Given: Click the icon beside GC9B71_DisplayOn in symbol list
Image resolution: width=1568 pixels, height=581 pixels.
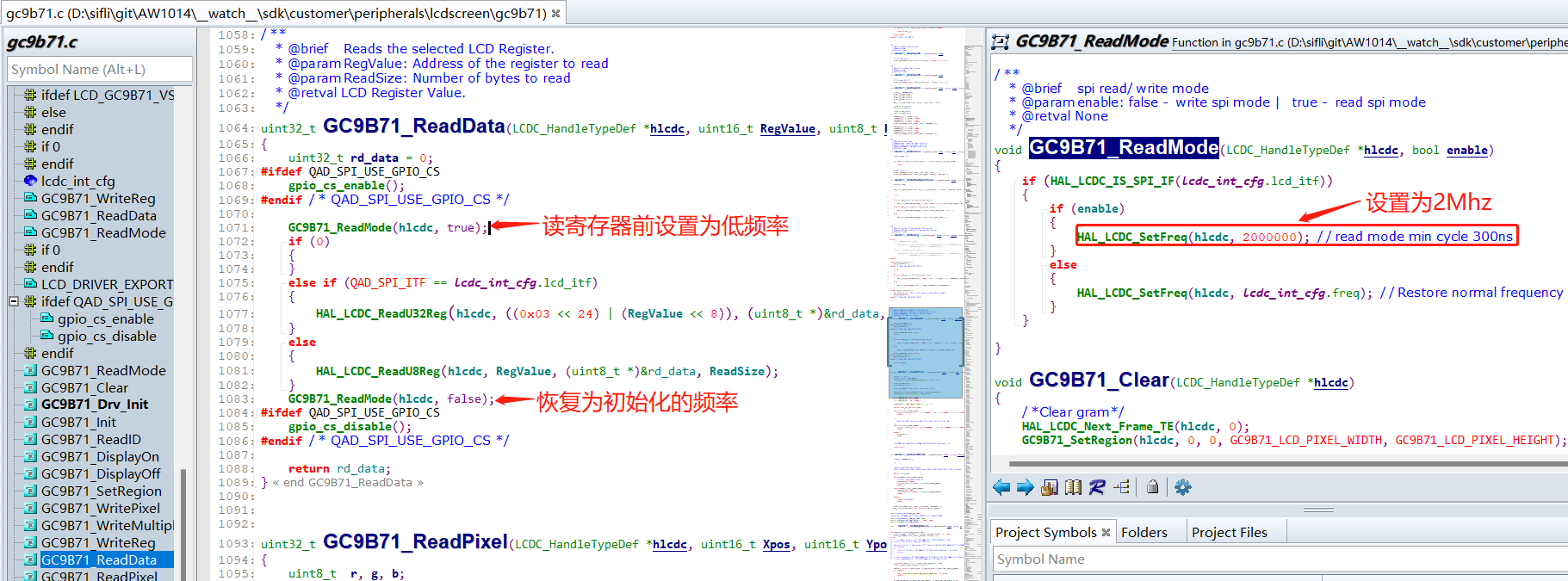Looking at the screenshot, I should tap(30, 456).
